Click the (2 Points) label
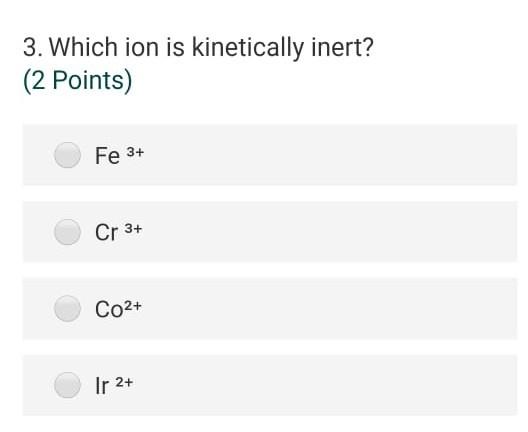 click(77, 81)
